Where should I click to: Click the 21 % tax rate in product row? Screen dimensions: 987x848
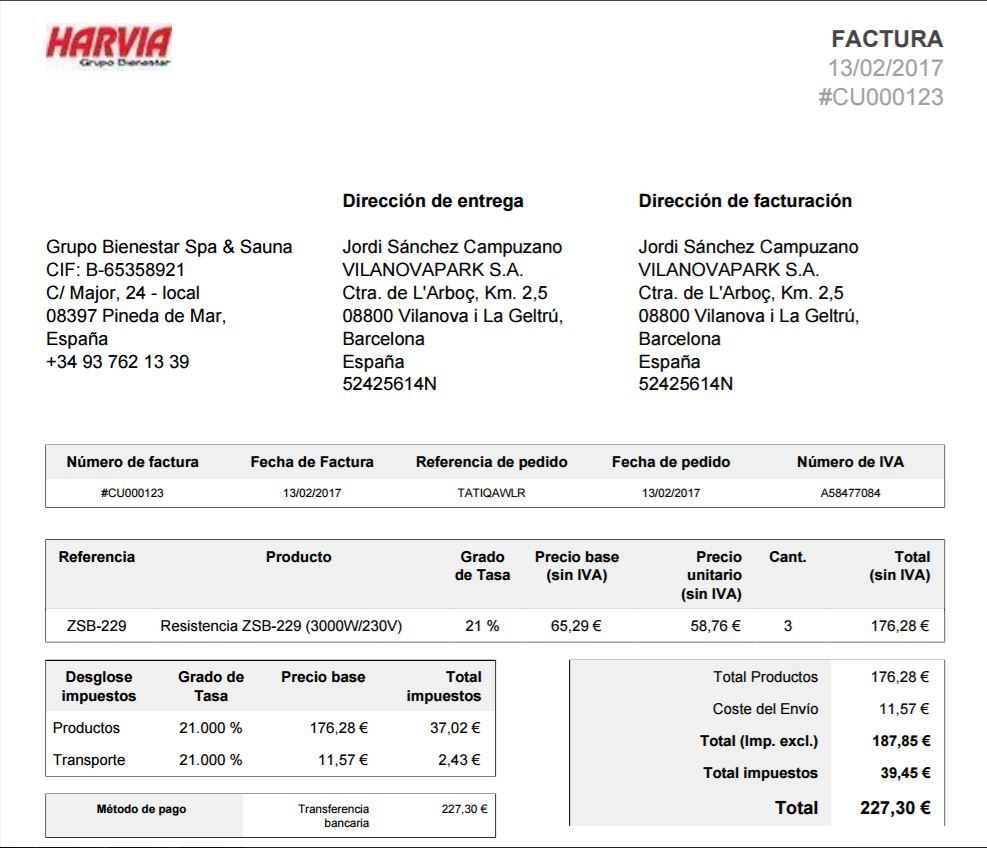coord(482,626)
